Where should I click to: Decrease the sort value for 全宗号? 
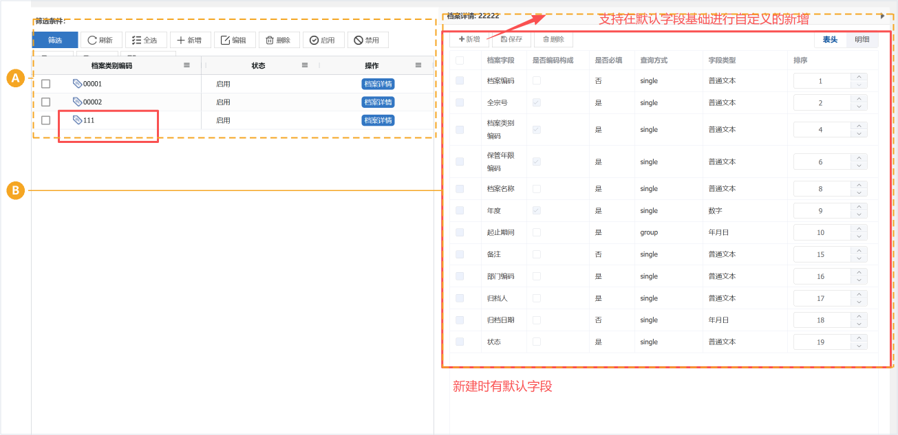pos(858,107)
